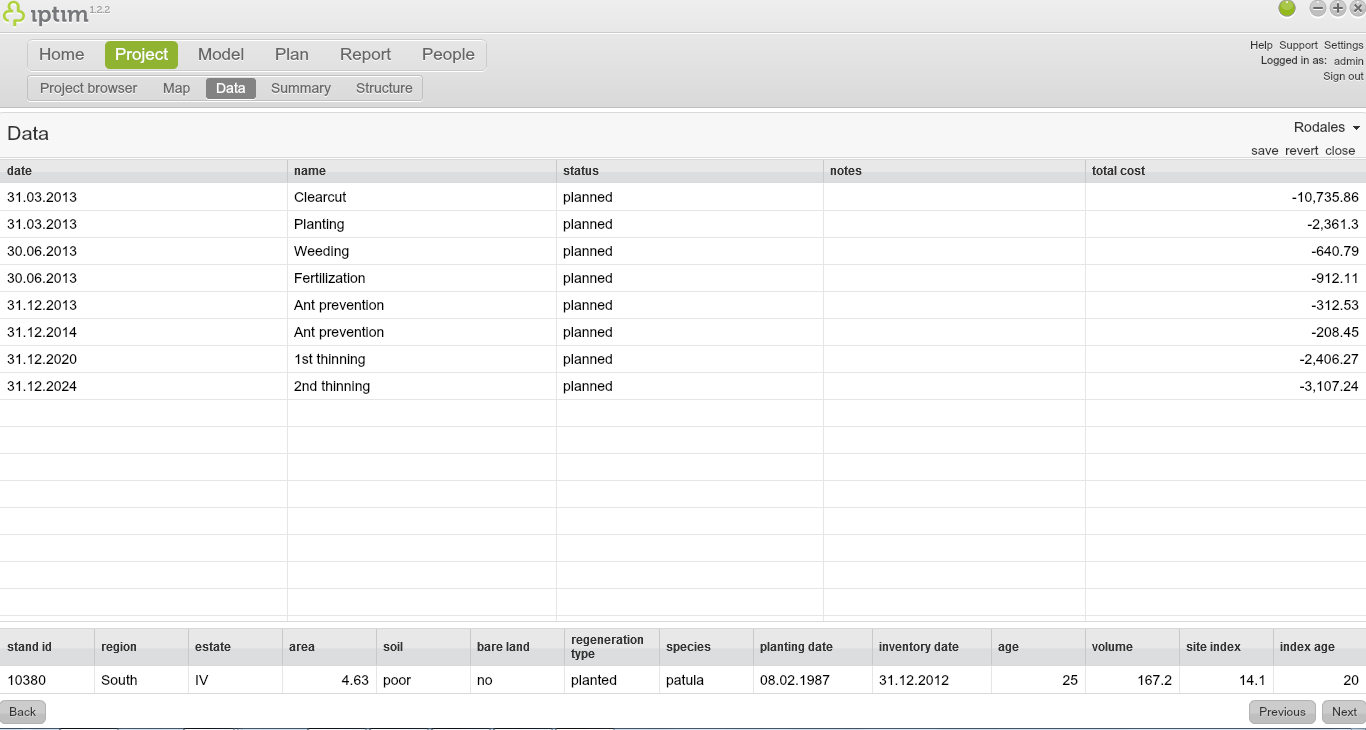
Task: Click the minus zoom icon
Action: [1317, 8]
